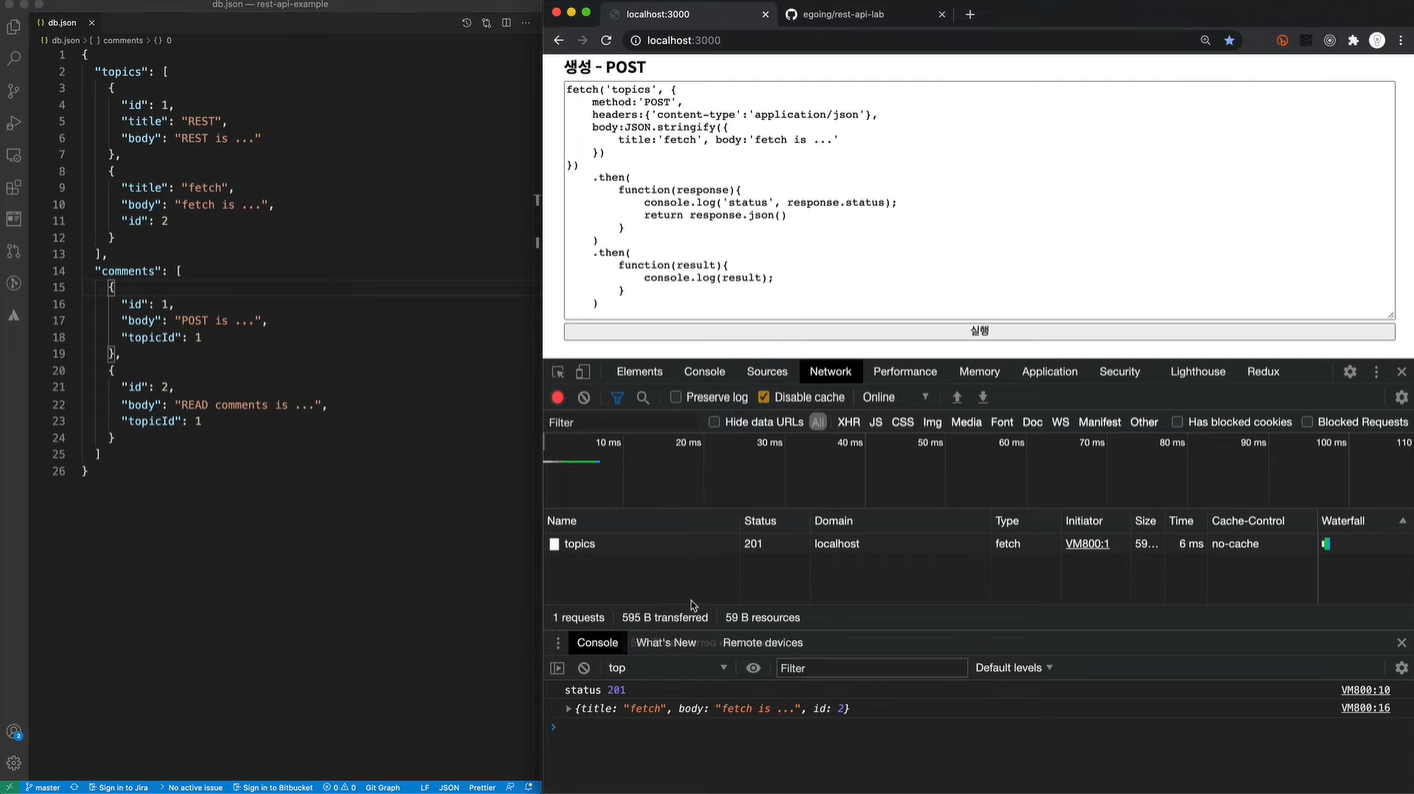Expand the logged object in the console

[x=569, y=708]
